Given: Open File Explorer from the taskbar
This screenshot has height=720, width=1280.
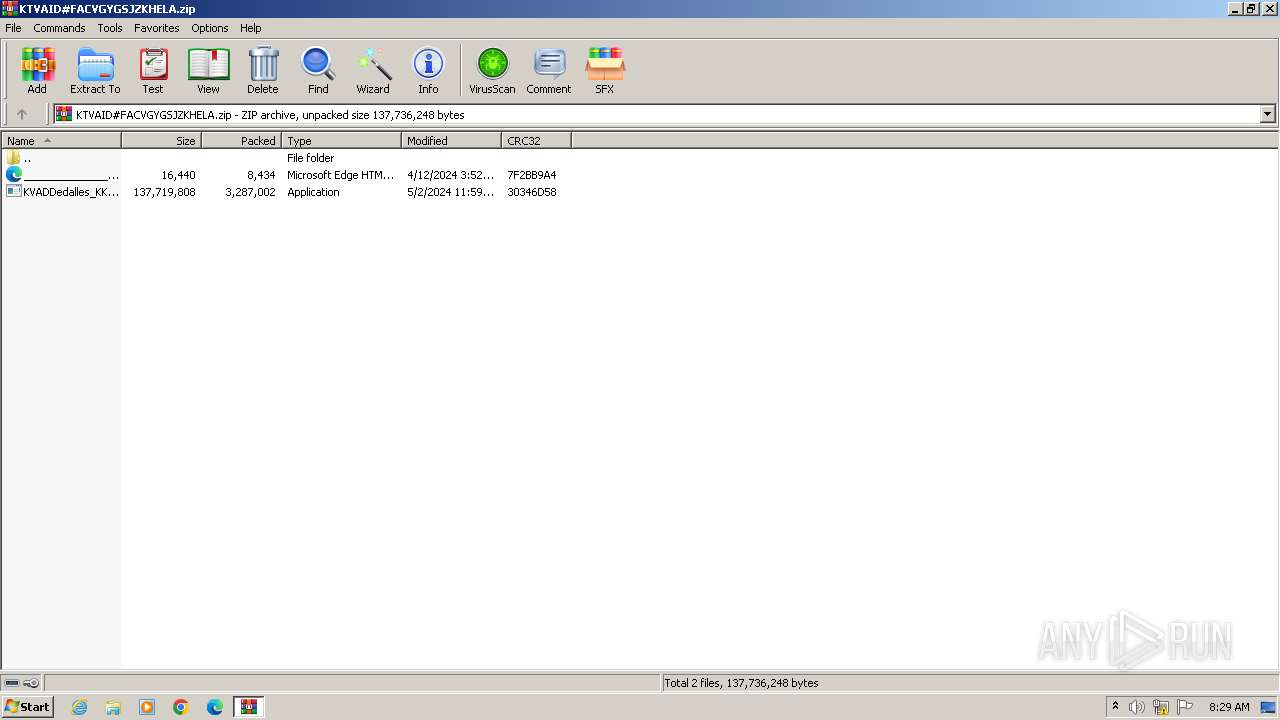Looking at the screenshot, I should [113, 707].
